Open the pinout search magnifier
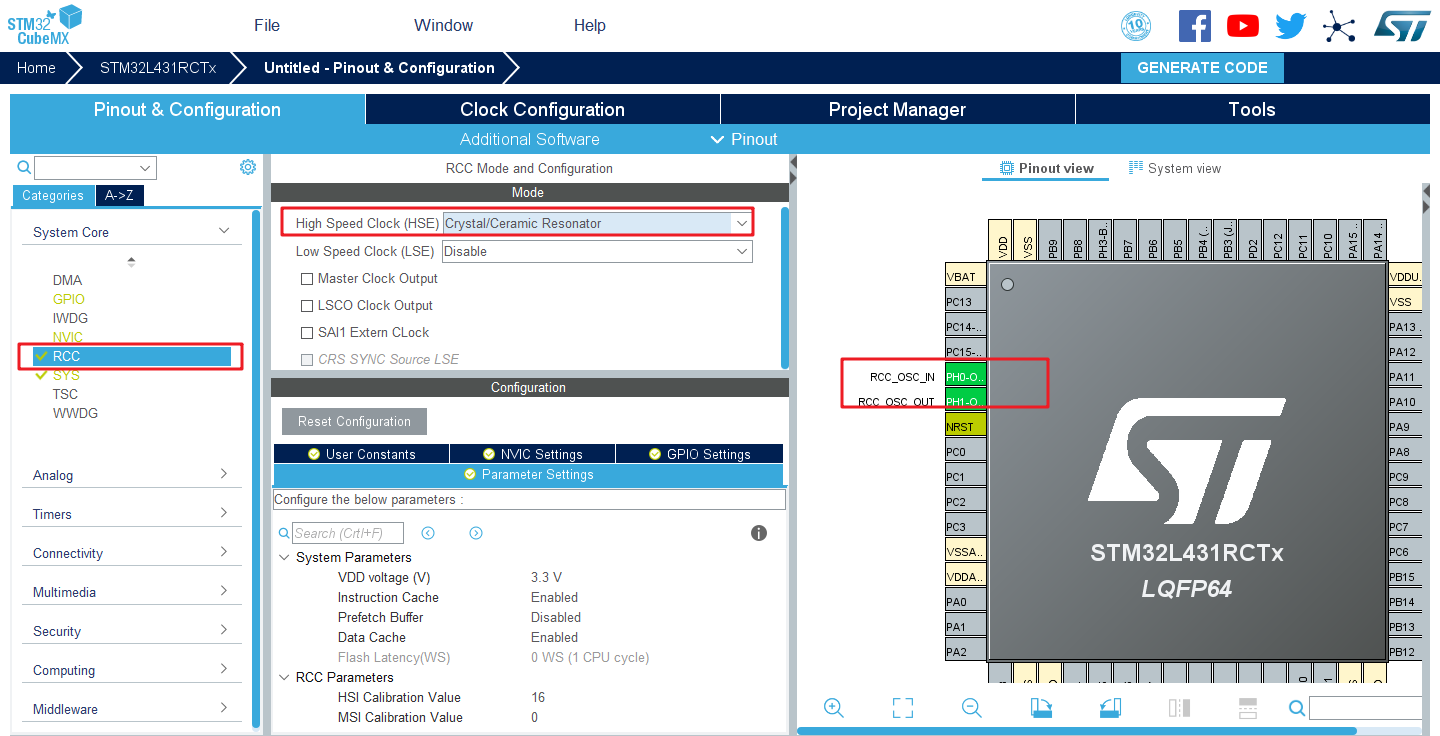Screen dimensions: 1440x736 tap(1296, 708)
